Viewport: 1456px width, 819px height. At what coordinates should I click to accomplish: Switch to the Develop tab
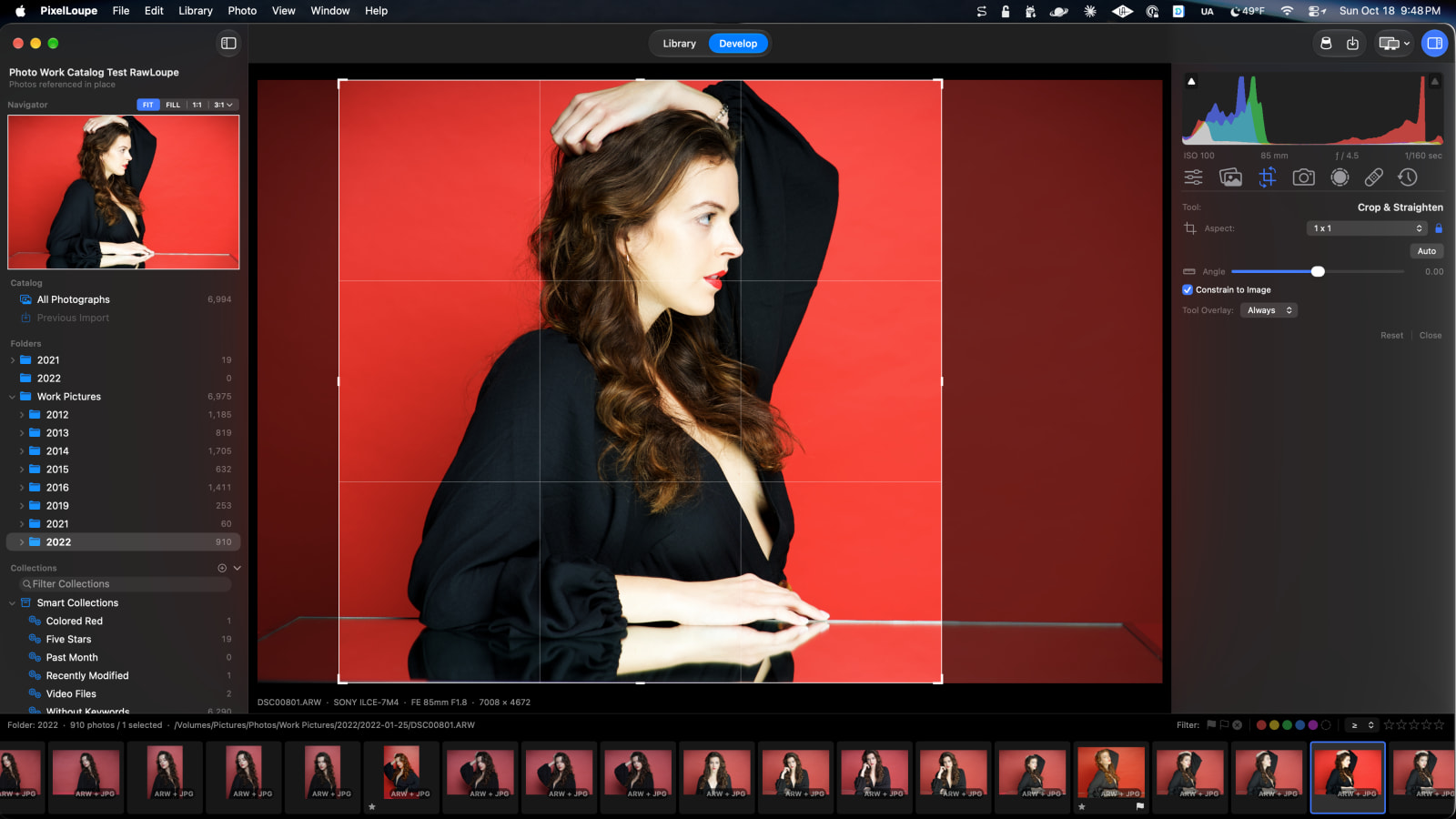(x=738, y=44)
